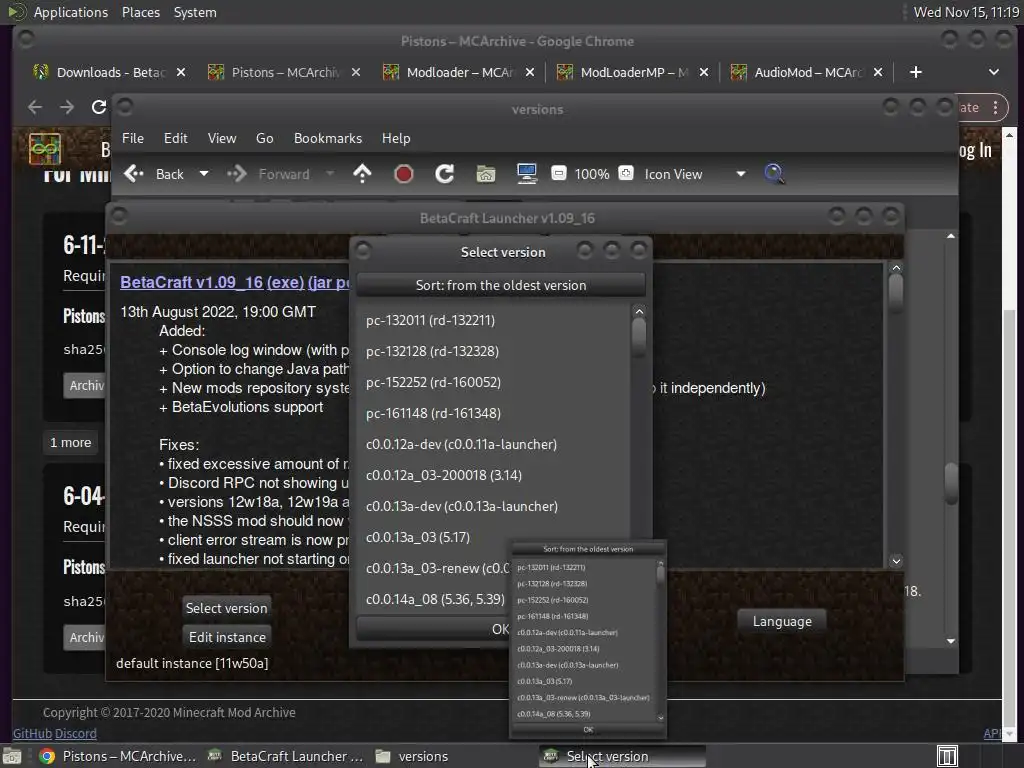Zoom in with the plus icon
The image size is (1024, 768).
click(x=626, y=173)
